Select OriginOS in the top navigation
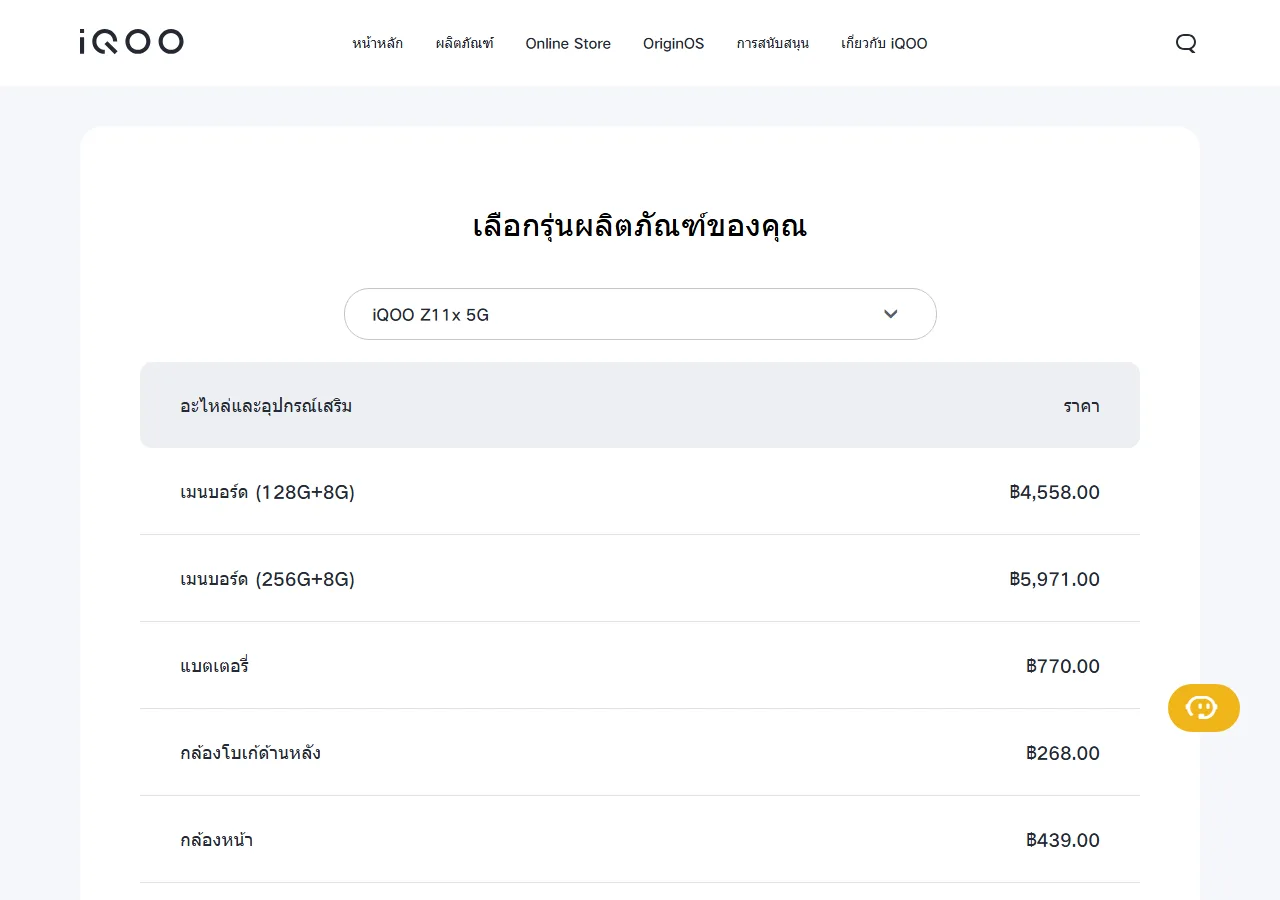This screenshot has height=900, width=1280. click(x=674, y=43)
